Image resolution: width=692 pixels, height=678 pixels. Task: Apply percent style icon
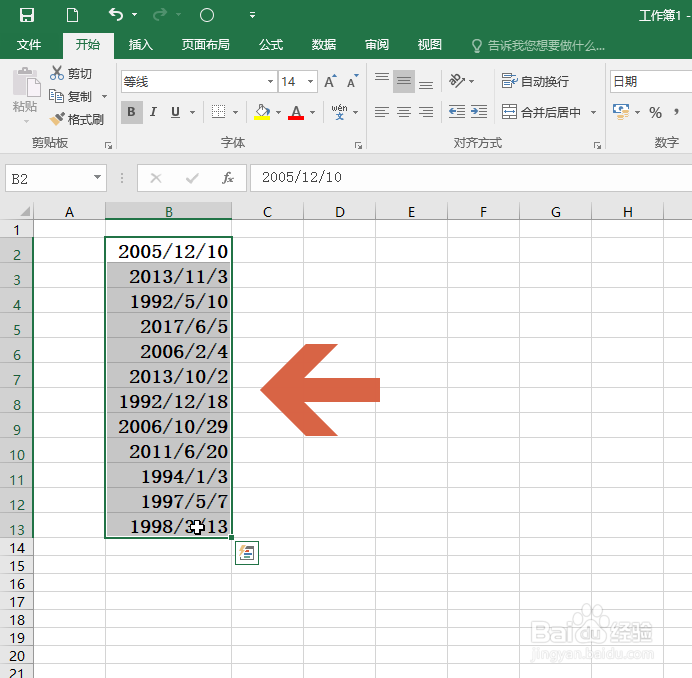pos(655,113)
